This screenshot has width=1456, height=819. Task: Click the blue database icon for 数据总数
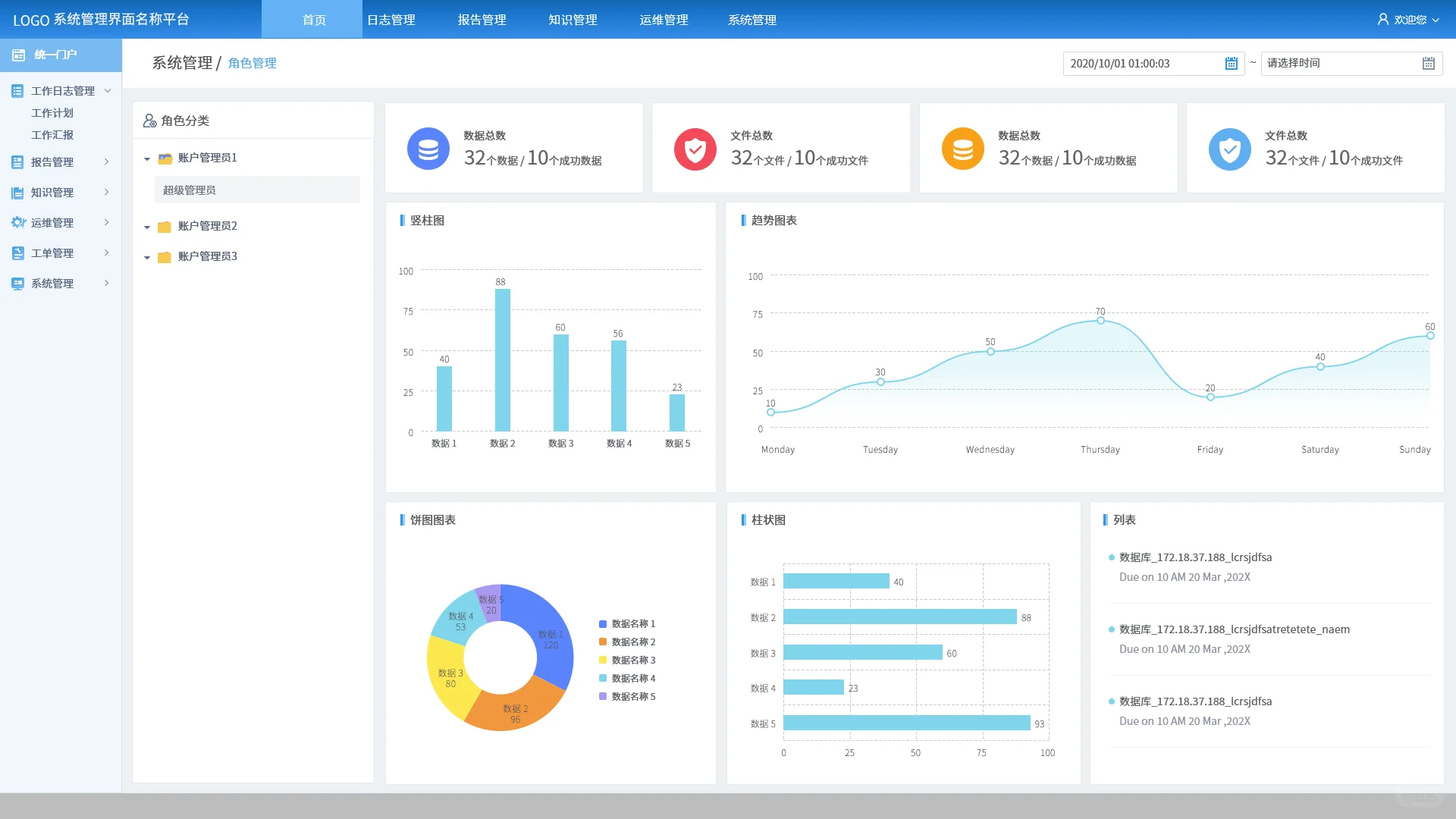[x=428, y=149]
